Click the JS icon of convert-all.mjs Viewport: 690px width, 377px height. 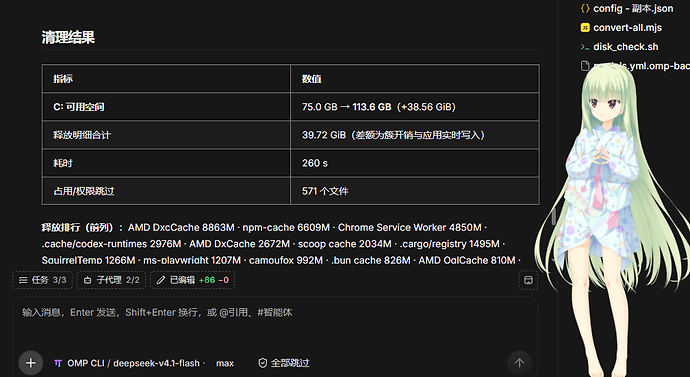coord(585,28)
